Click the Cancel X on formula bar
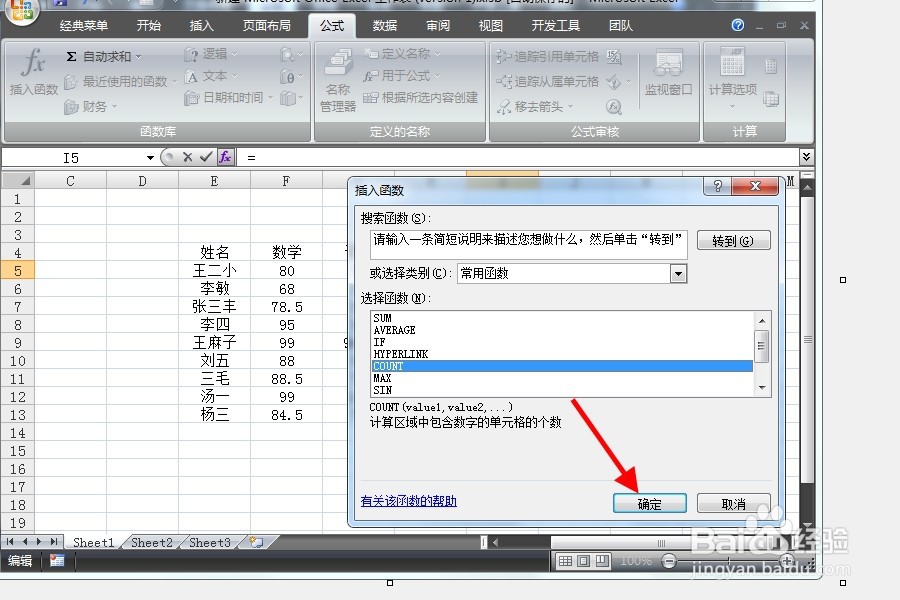This screenshot has width=900, height=600. 190,156
